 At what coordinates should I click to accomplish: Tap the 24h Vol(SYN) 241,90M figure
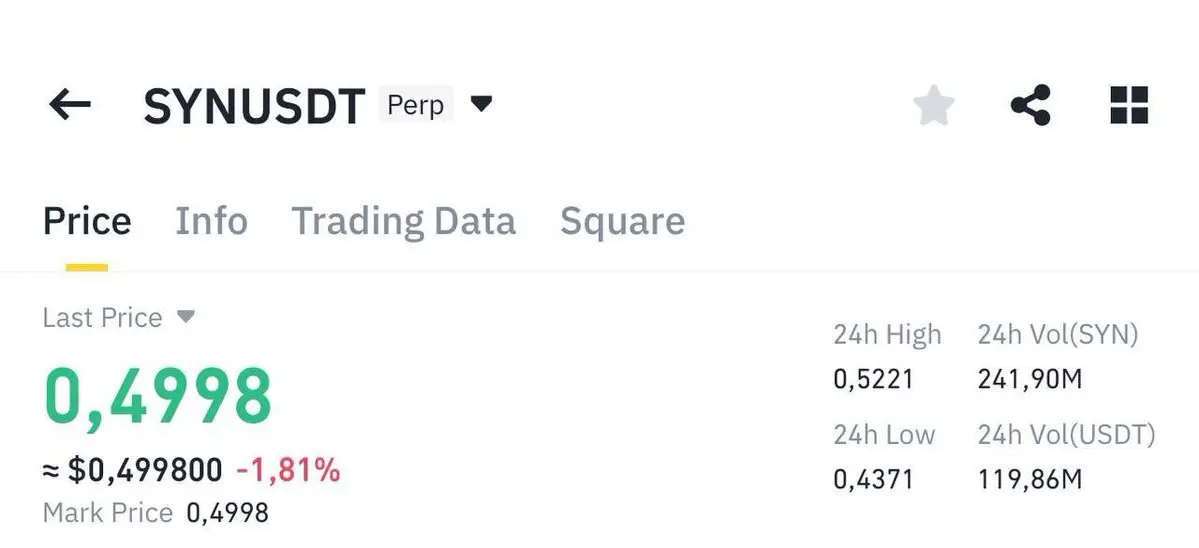pyautogui.click(x=1030, y=379)
